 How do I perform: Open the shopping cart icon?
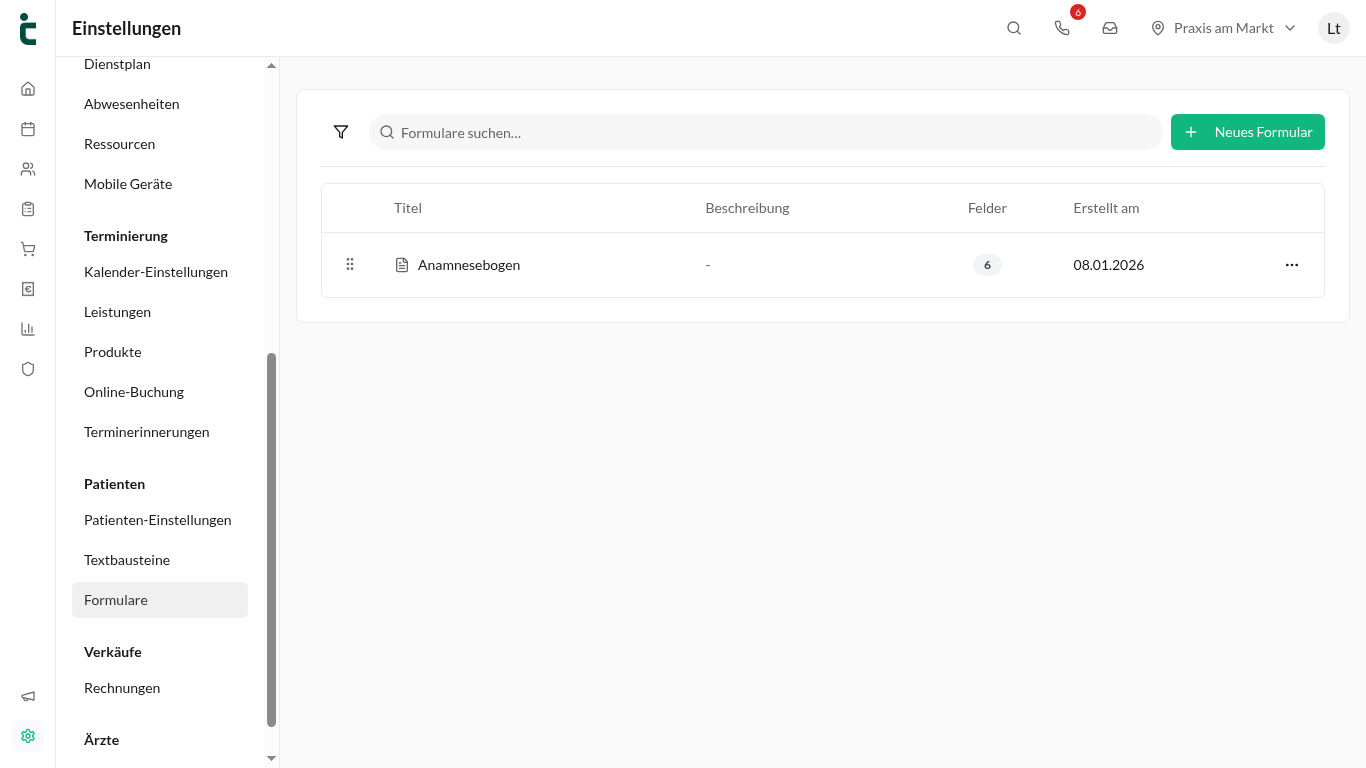(x=28, y=249)
